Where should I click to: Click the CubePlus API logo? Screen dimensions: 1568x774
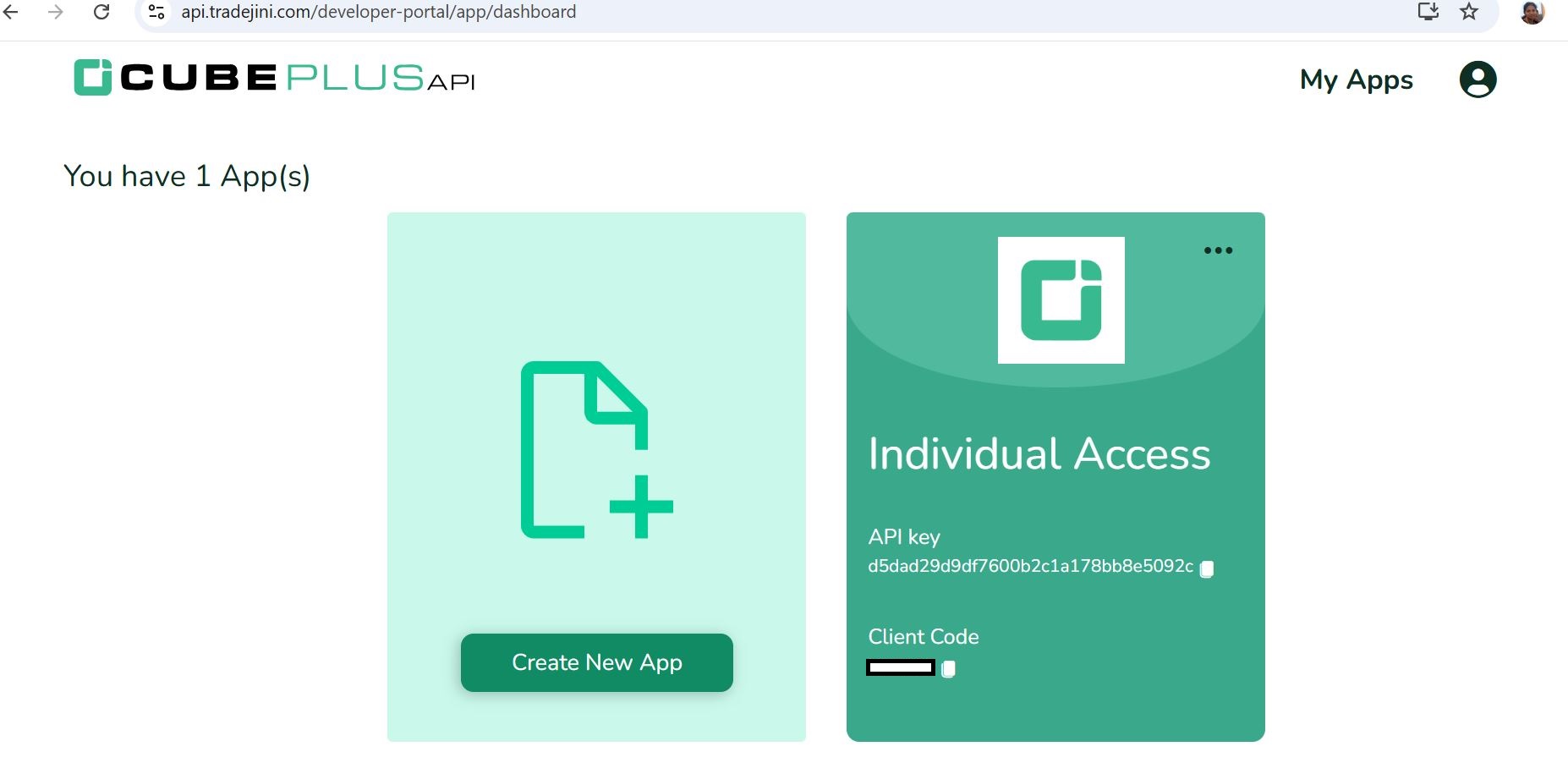(x=274, y=78)
